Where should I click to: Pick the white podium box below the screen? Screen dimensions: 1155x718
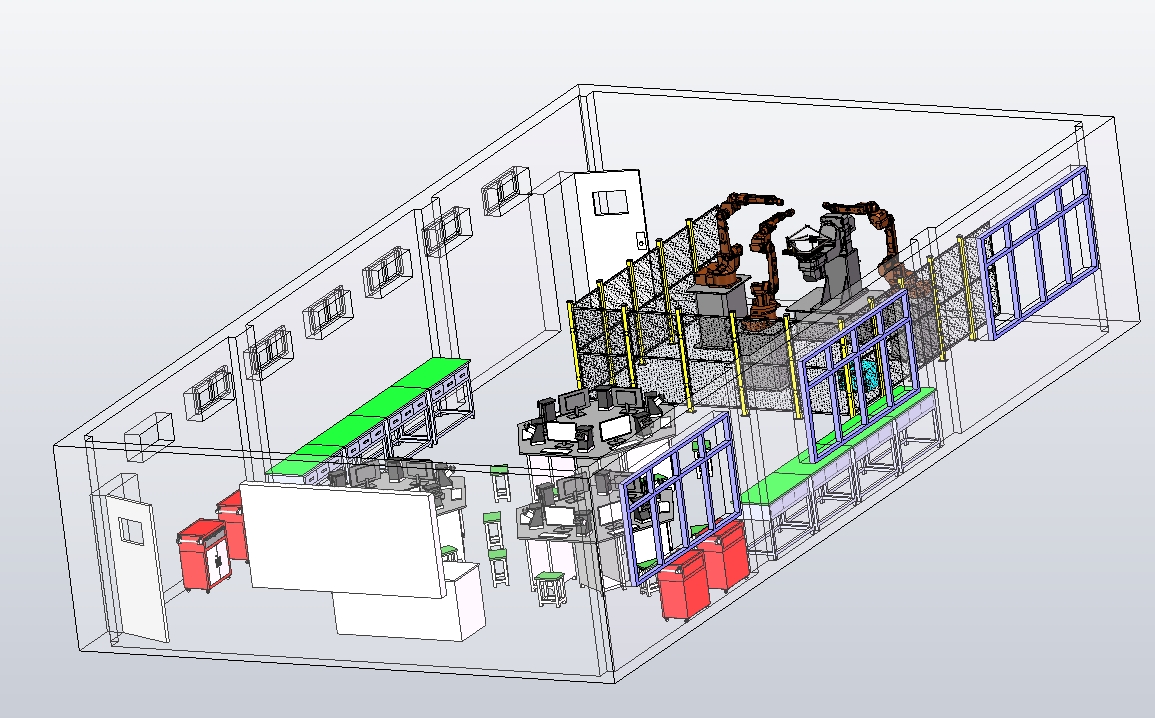[x=409, y=602]
